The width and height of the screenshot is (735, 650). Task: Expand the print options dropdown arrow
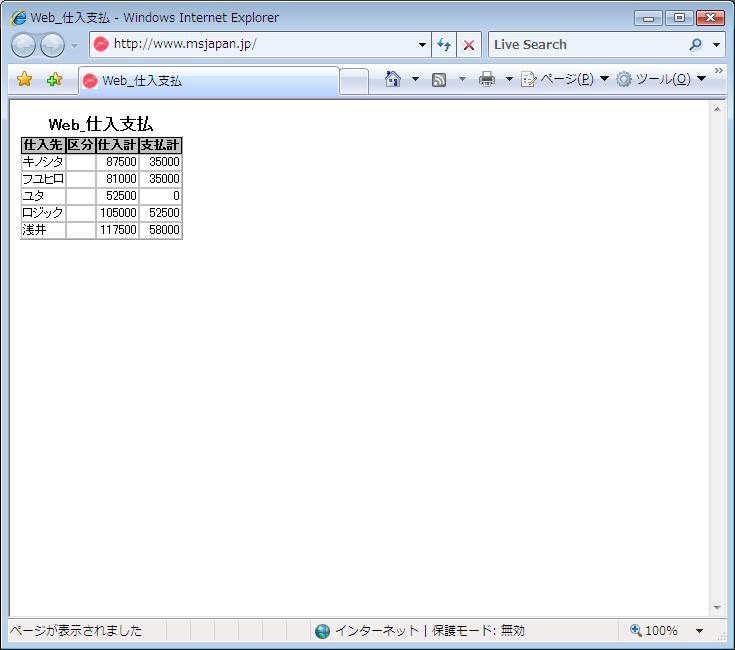(509, 79)
